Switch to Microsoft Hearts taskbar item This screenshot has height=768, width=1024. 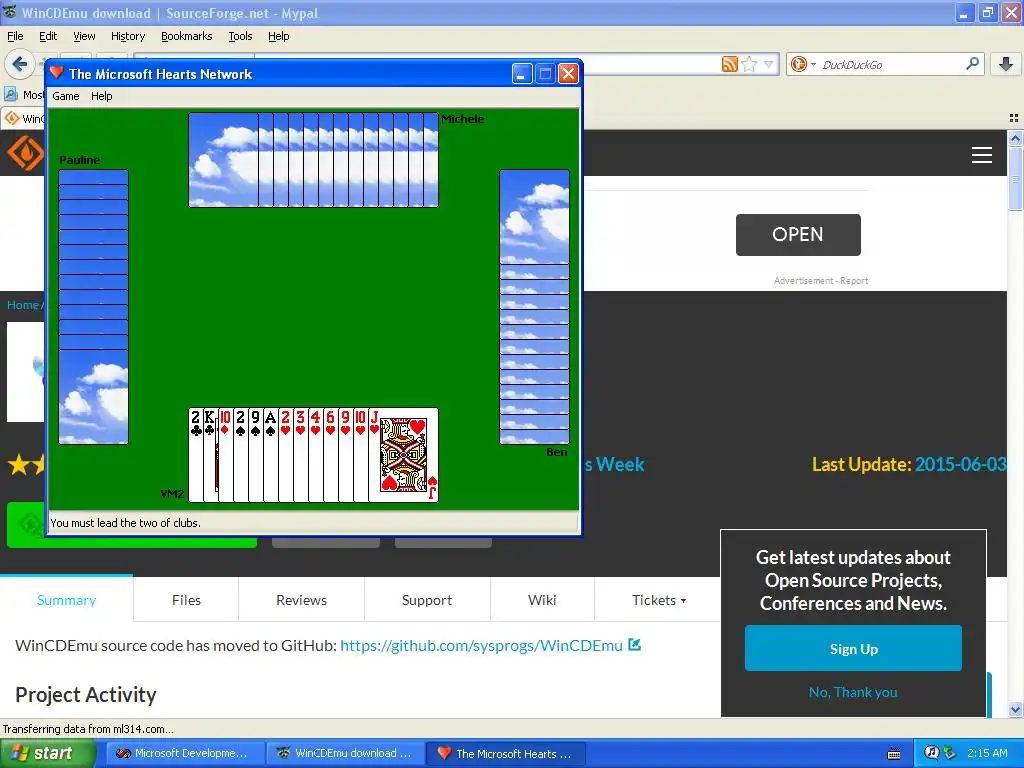click(x=505, y=753)
